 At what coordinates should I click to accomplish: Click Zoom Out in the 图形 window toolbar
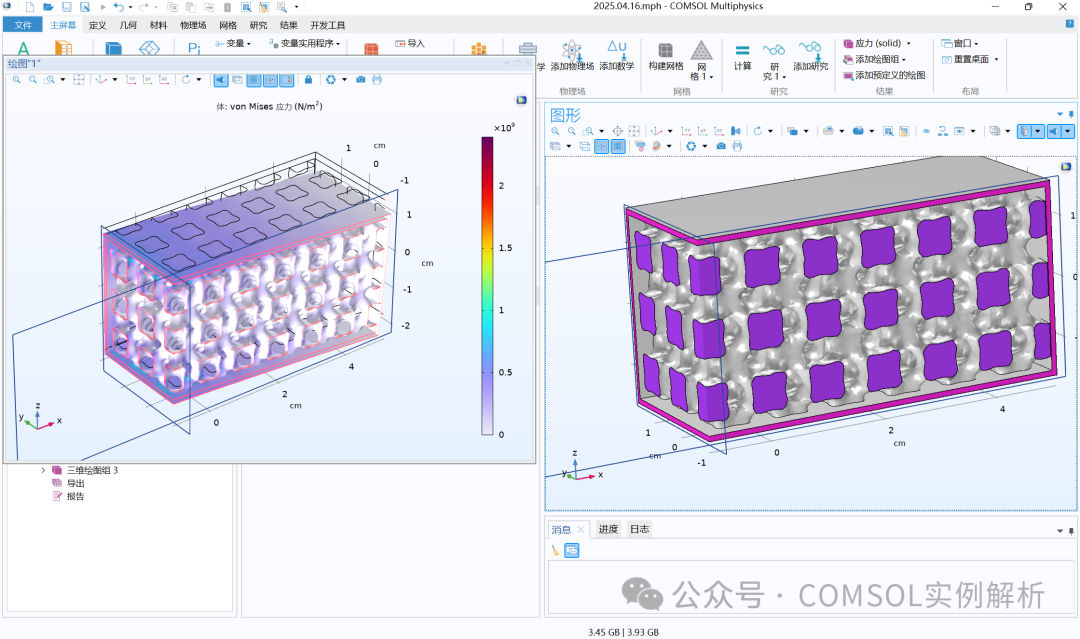click(572, 131)
